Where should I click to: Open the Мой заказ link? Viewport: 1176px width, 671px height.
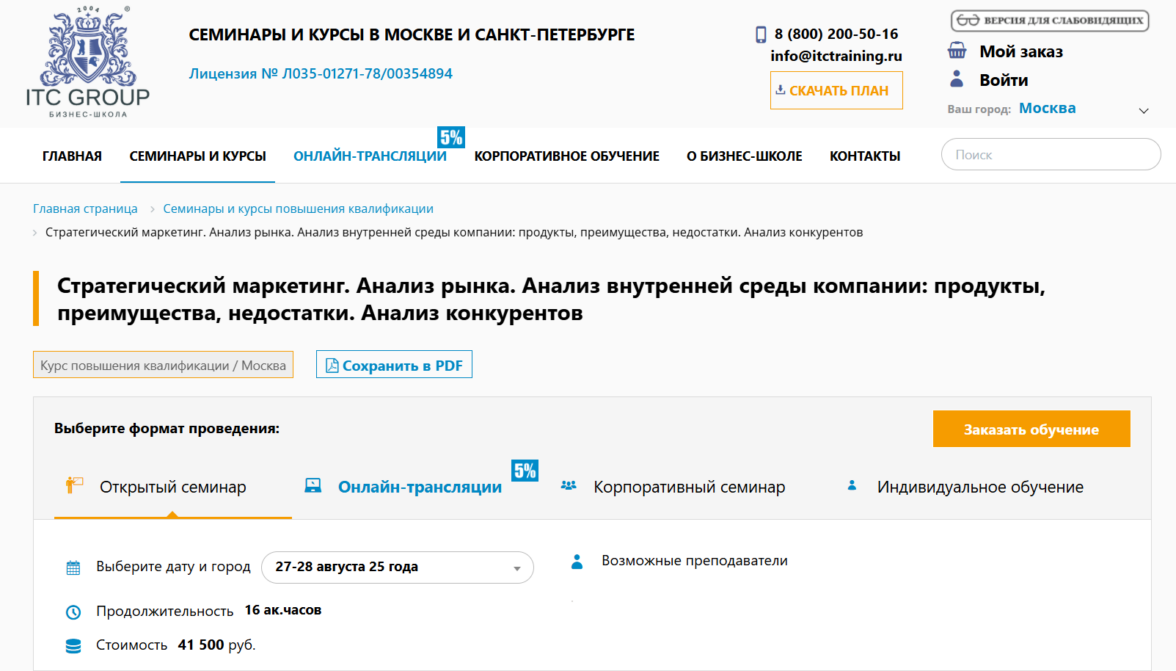pyautogui.click(x=1021, y=51)
